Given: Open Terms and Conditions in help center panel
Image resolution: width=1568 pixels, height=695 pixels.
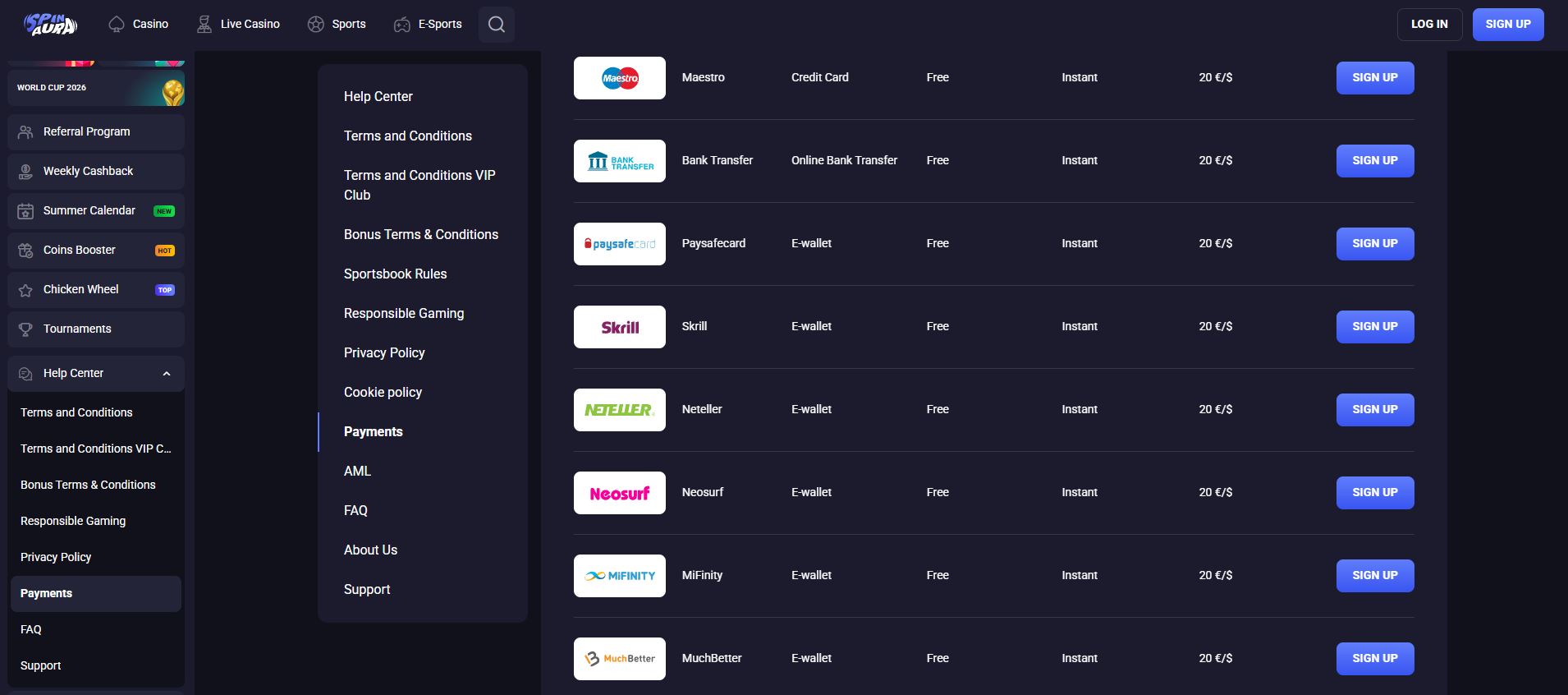Looking at the screenshot, I should point(408,136).
